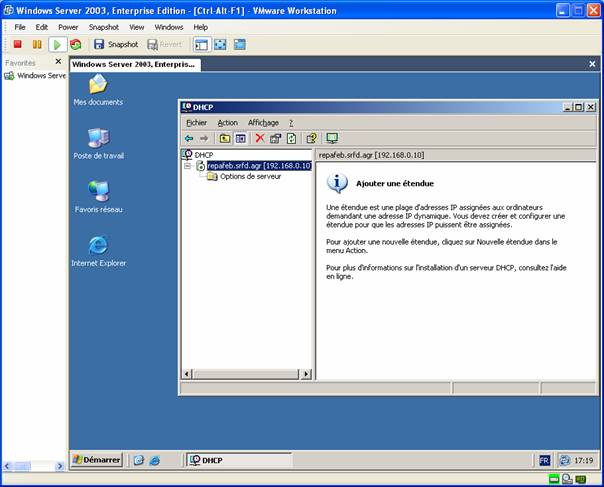Click the Refresh icon in DHCP toolbar
Viewport: 604px width, 487px height.
292,138
